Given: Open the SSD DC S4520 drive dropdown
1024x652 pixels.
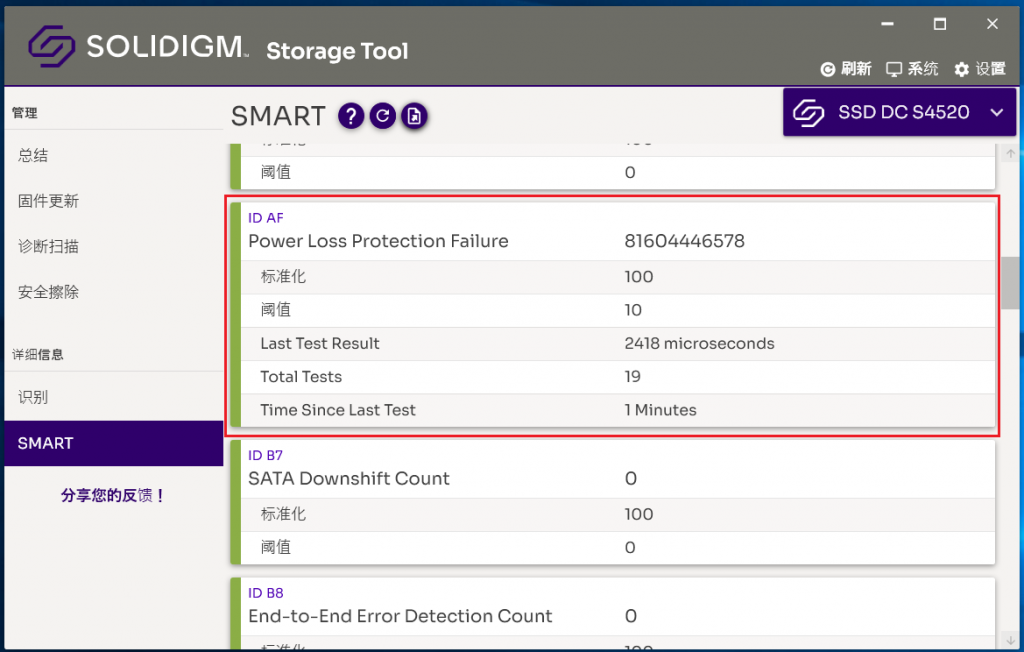Looking at the screenshot, I should (x=899, y=112).
